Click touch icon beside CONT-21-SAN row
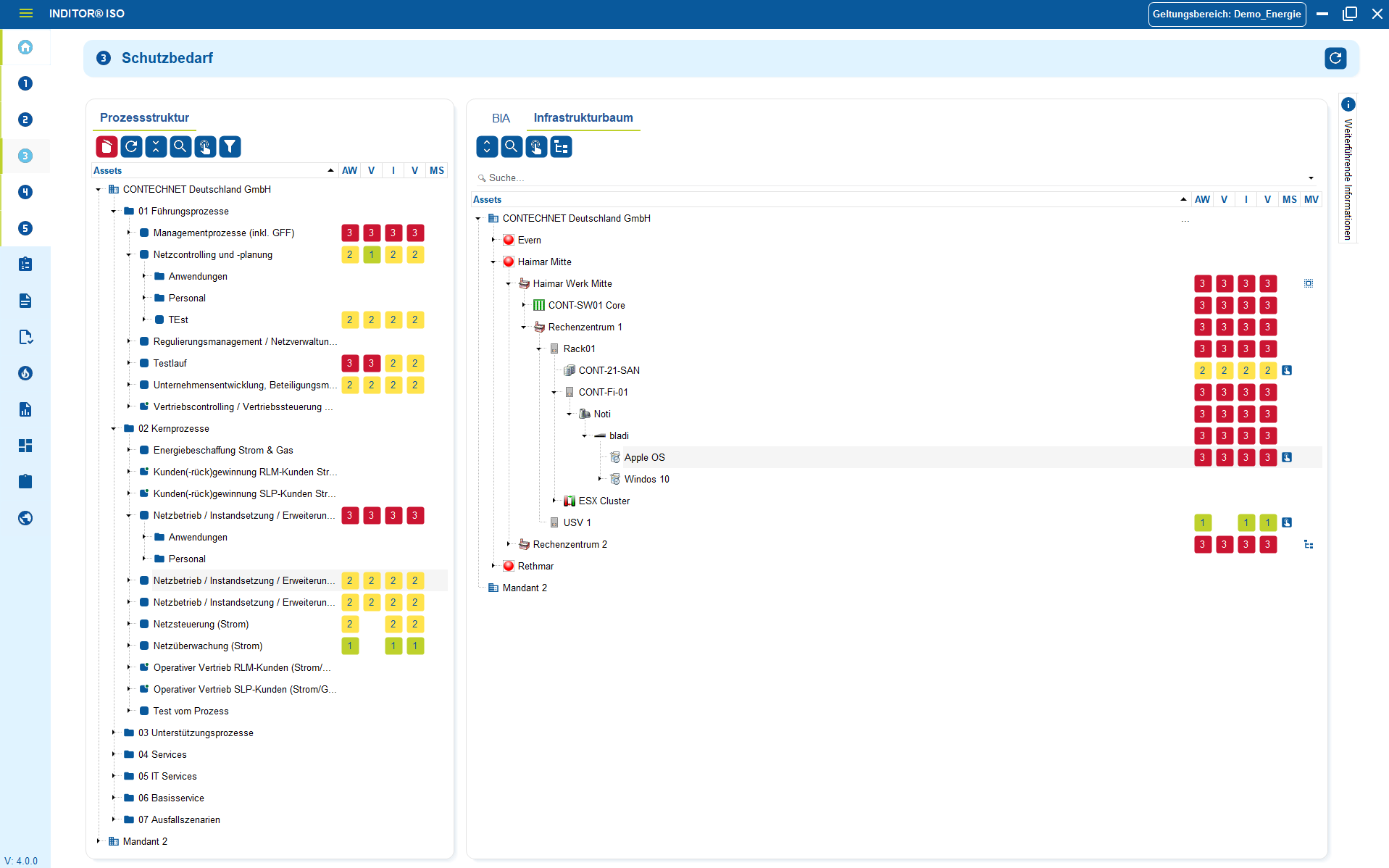 pos(1287,370)
